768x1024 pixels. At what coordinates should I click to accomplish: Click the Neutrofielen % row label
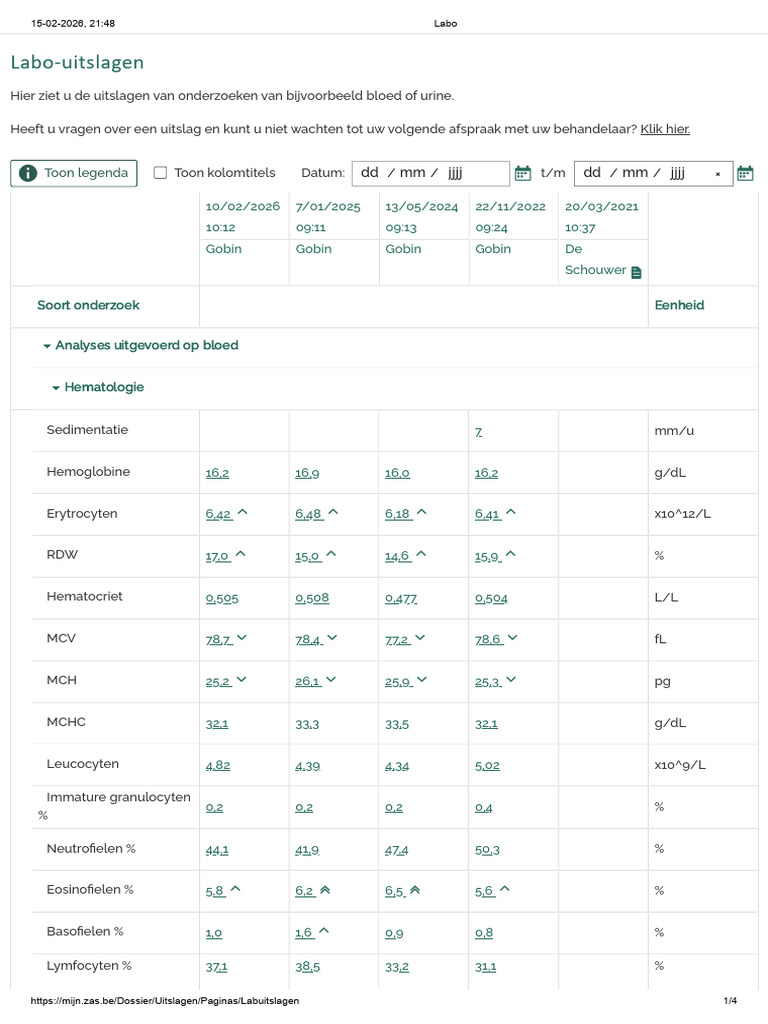(91, 848)
